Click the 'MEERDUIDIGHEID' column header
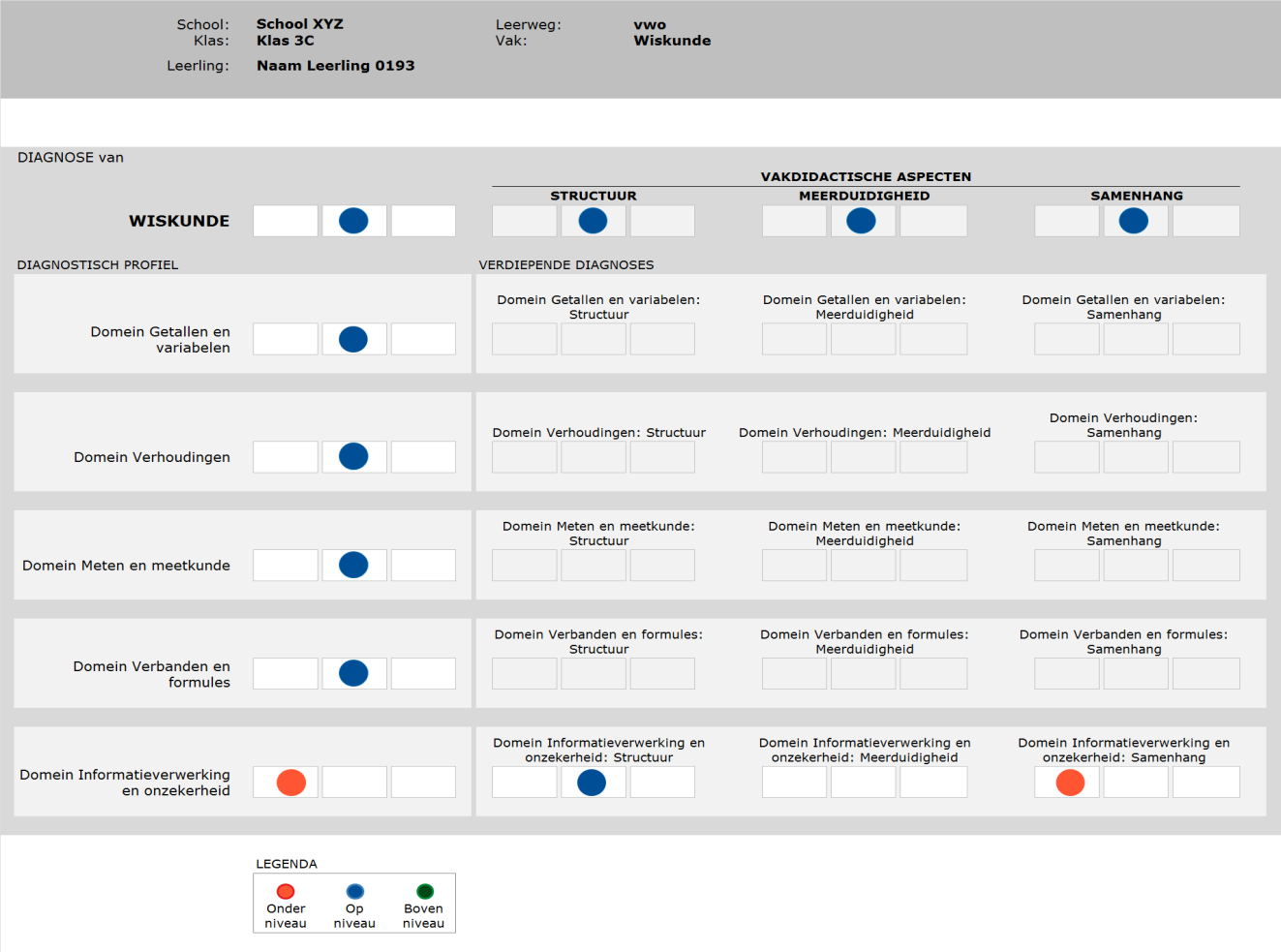1281x952 pixels. (x=864, y=196)
